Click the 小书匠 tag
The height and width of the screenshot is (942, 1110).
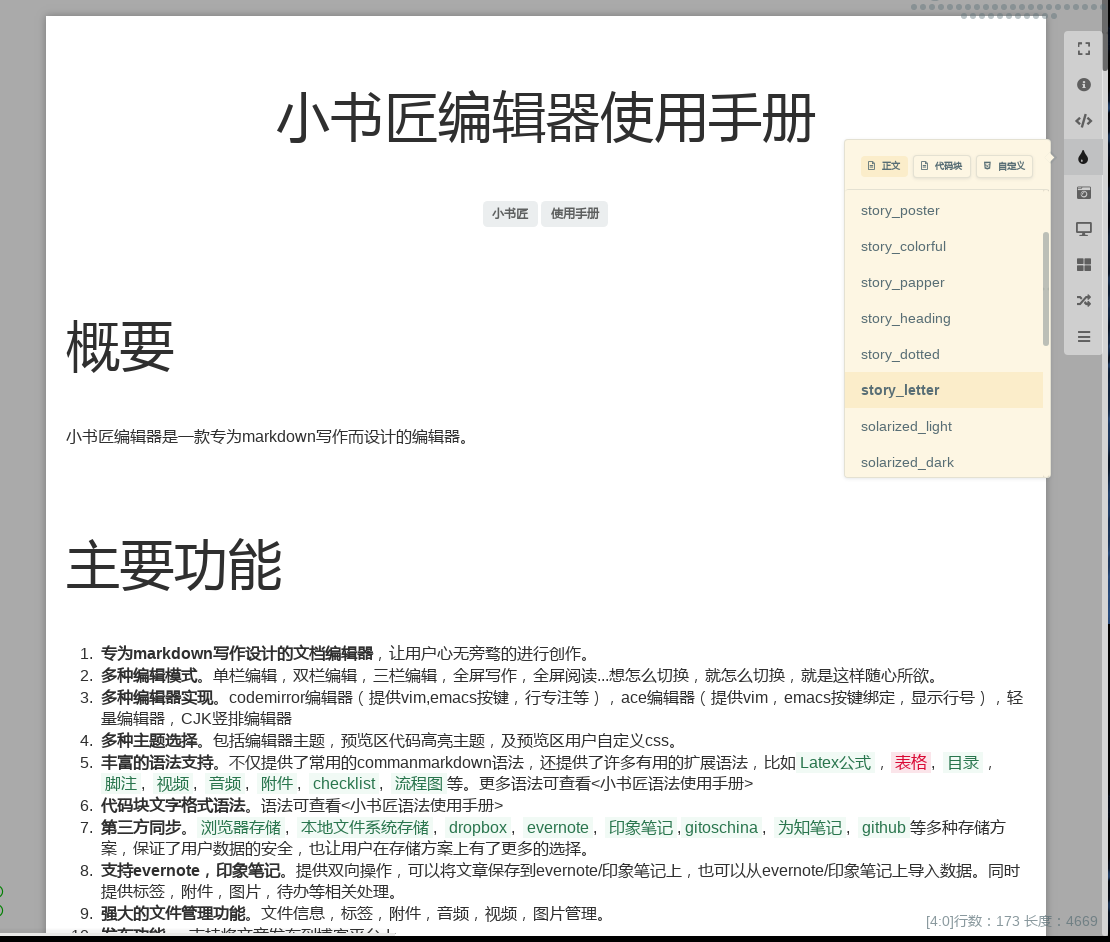[x=510, y=214]
